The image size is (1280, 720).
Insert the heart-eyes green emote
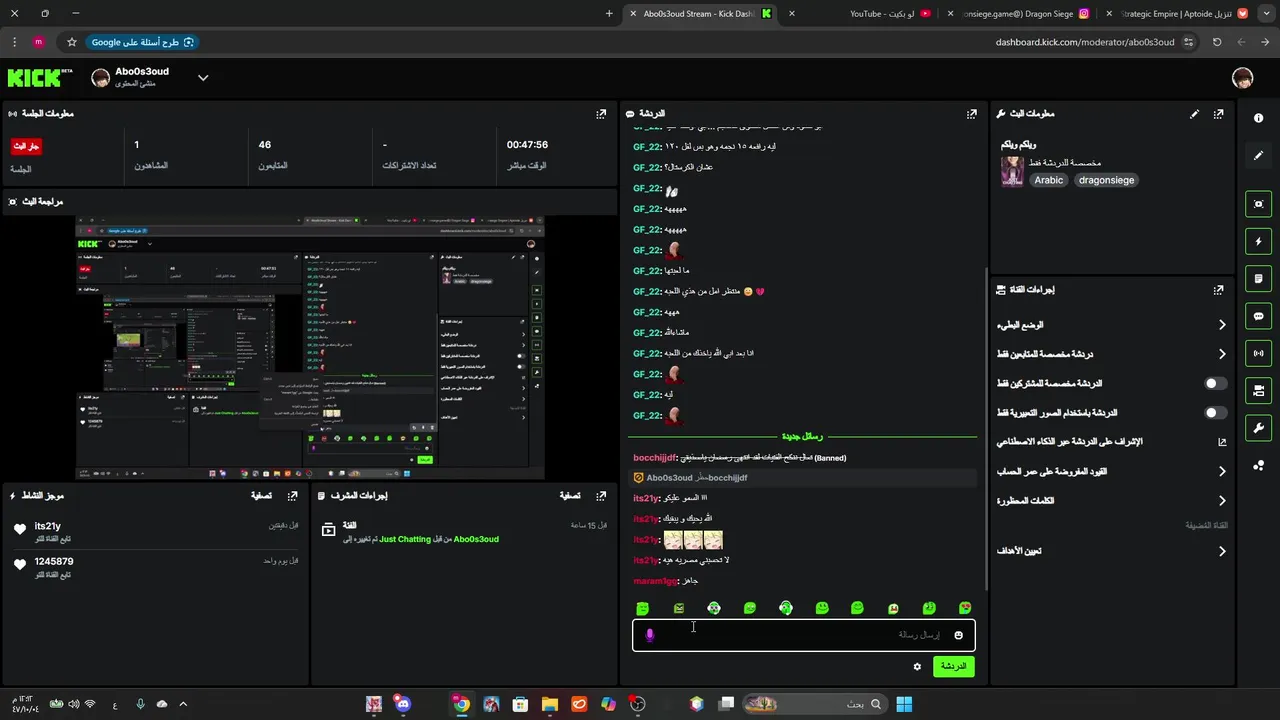click(965, 608)
